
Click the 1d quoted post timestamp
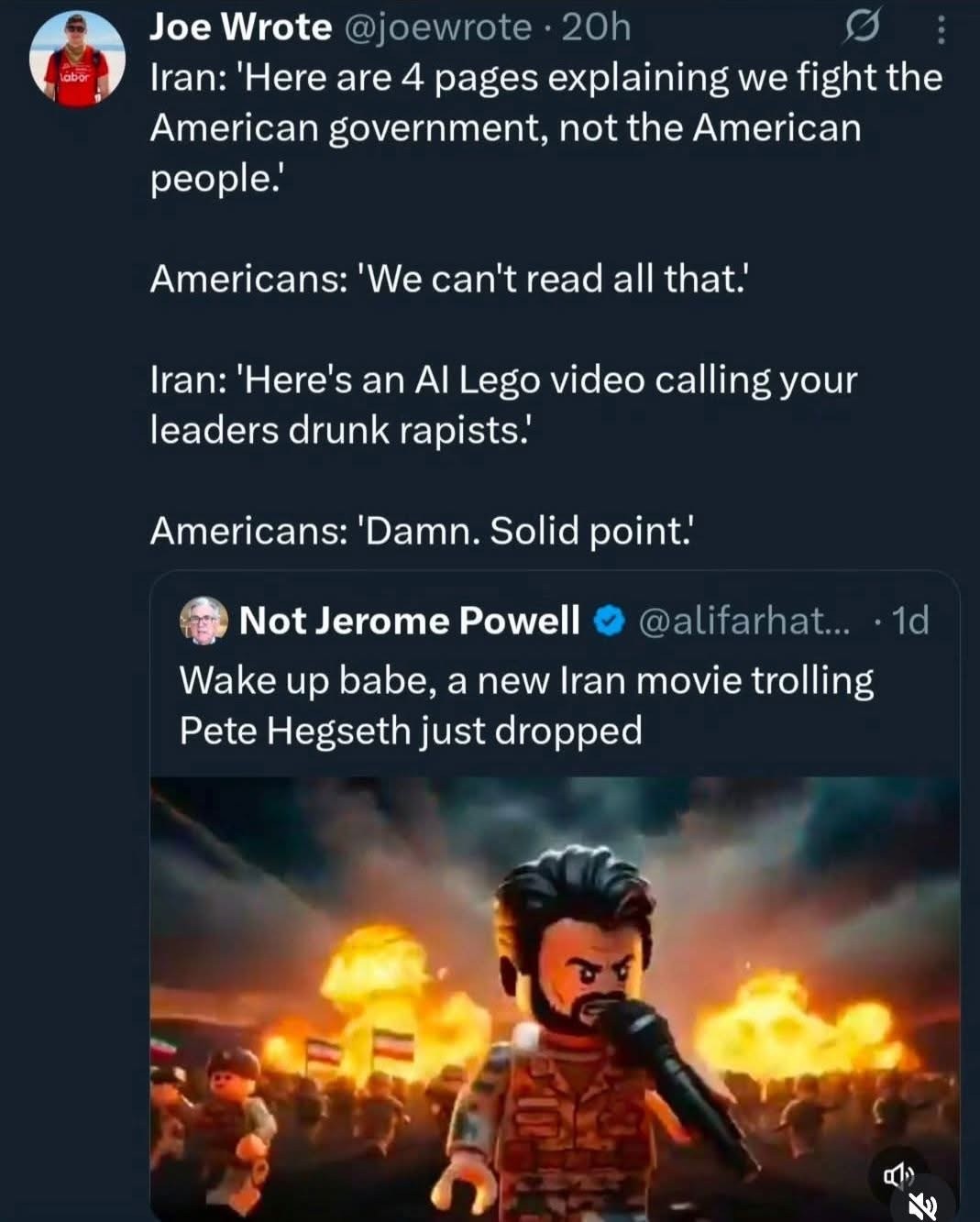pyautogui.click(x=910, y=621)
